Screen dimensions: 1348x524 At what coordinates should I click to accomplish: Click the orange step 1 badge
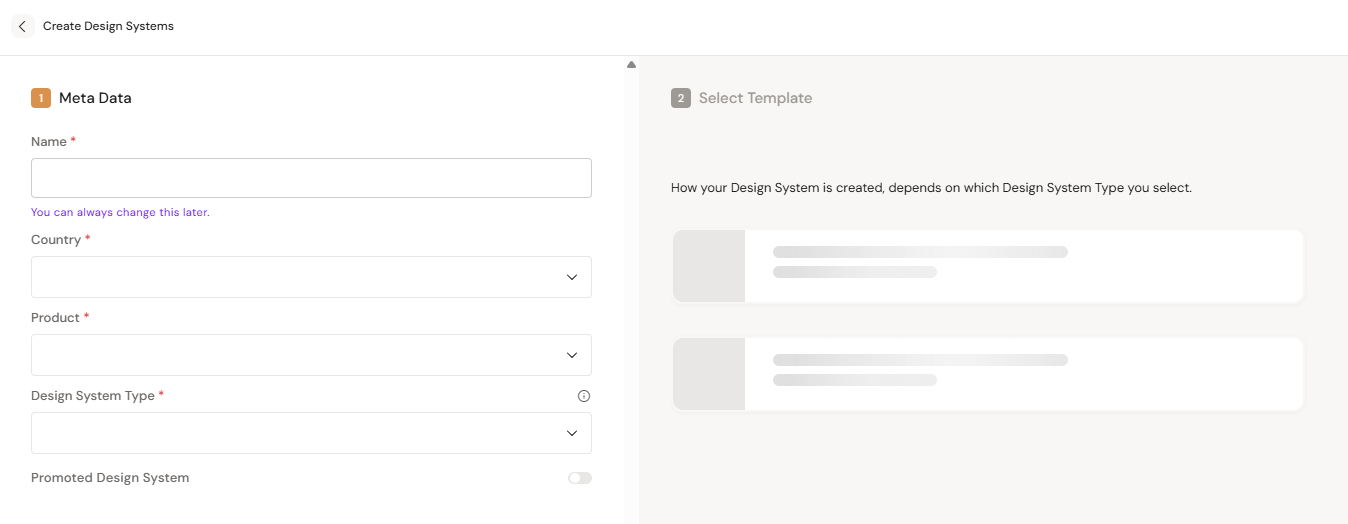[41, 98]
